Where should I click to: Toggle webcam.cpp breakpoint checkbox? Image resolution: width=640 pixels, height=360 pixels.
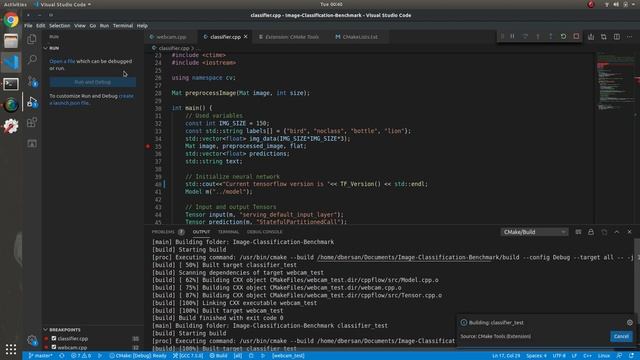point(54,347)
